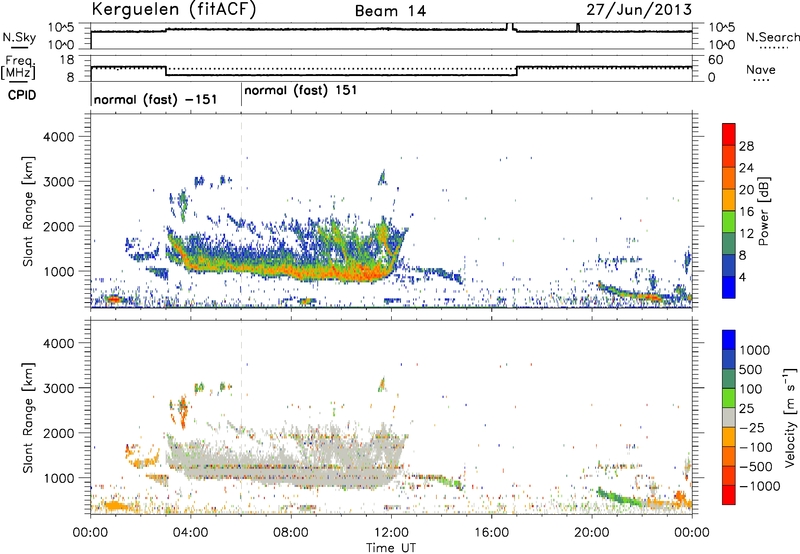
Task: Click the 'Freq. [MHz]' axis label
Action: pyautogui.click(x=18, y=68)
